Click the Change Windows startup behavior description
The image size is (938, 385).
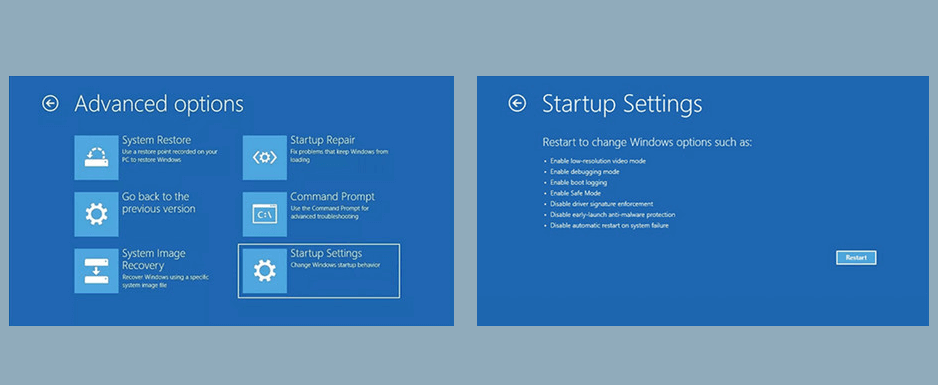coord(335,265)
